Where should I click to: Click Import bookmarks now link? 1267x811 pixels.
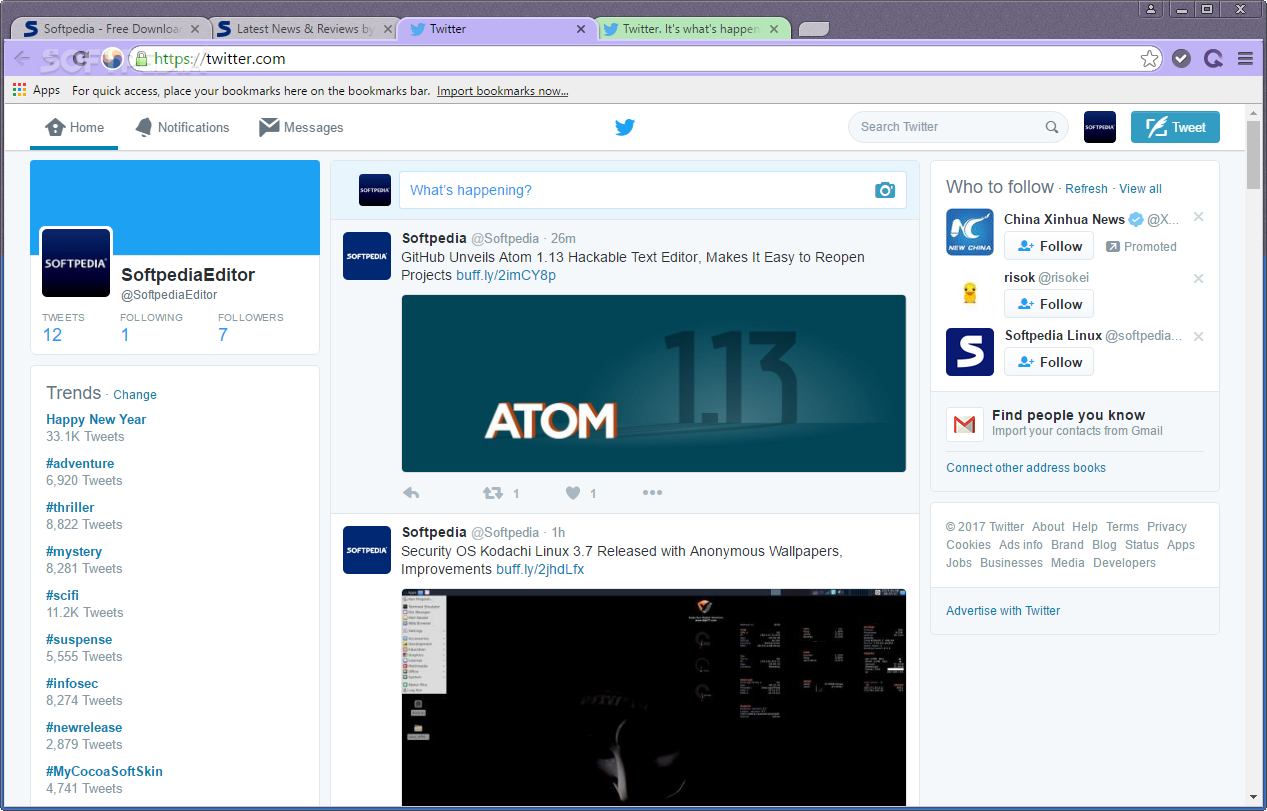click(x=503, y=91)
